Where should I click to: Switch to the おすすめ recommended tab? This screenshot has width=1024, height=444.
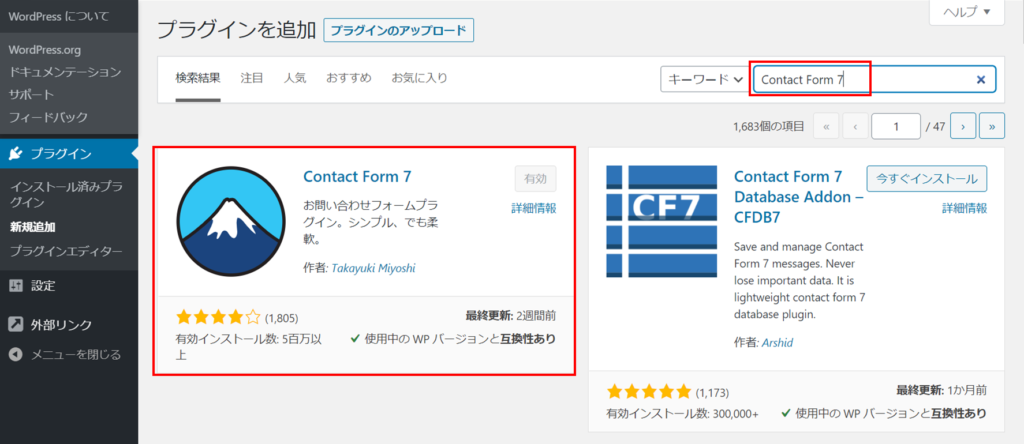coord(349,78)
